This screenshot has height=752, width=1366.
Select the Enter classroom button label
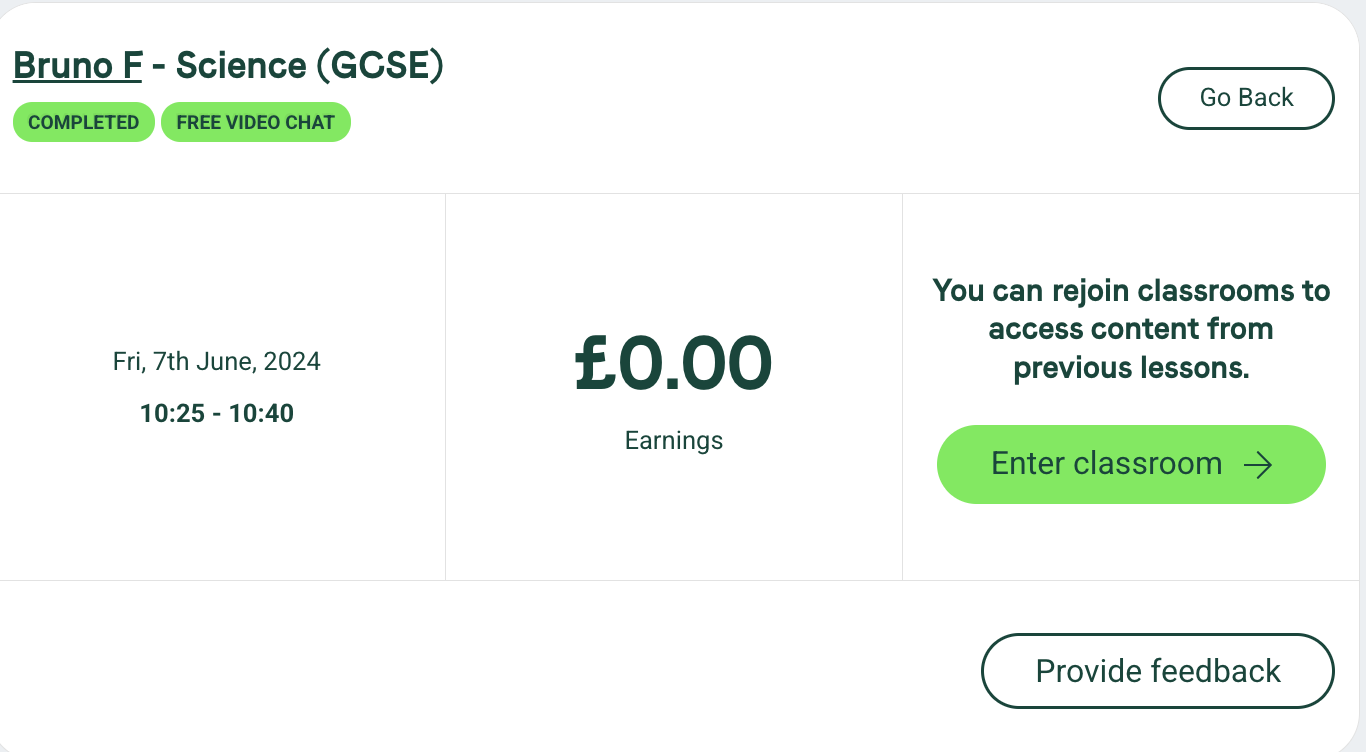click(x=1106, y=464)
